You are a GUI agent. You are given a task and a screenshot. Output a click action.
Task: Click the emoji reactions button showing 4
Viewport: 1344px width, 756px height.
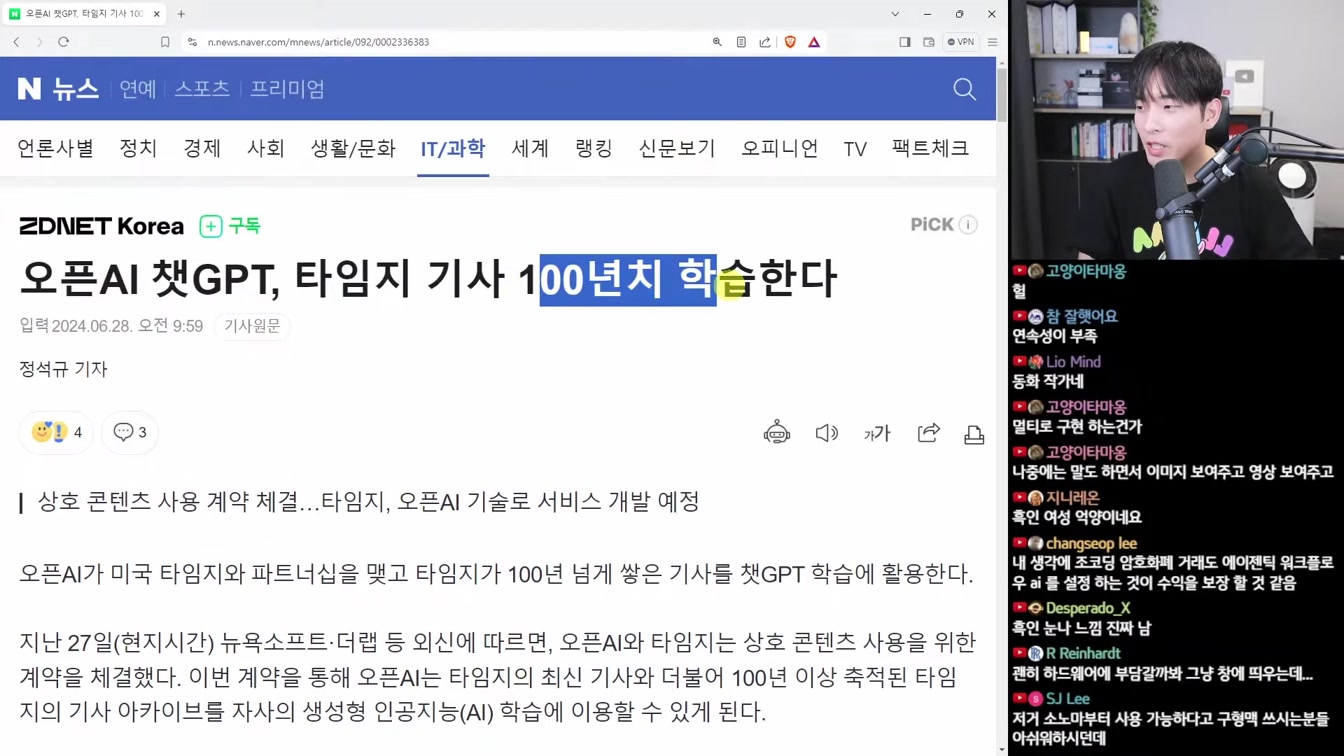57,432
